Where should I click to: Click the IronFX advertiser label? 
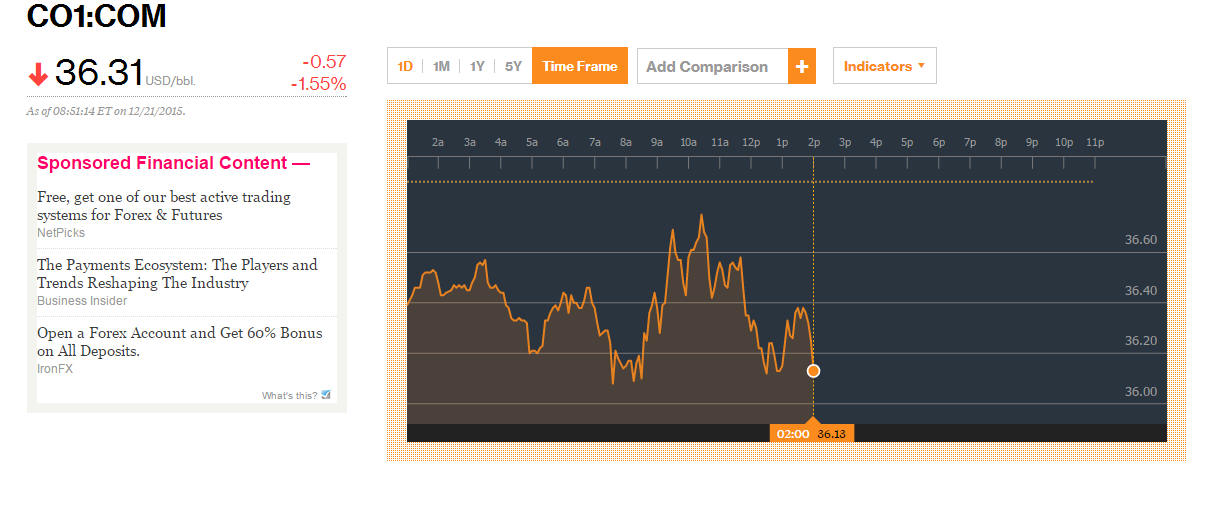pyautogui.click(x=55, y=369)
